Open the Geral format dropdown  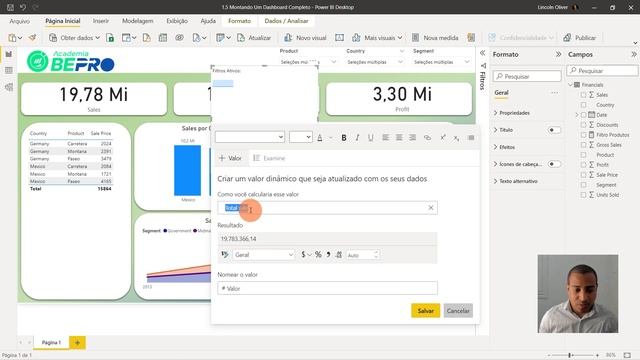click(264, 255)
